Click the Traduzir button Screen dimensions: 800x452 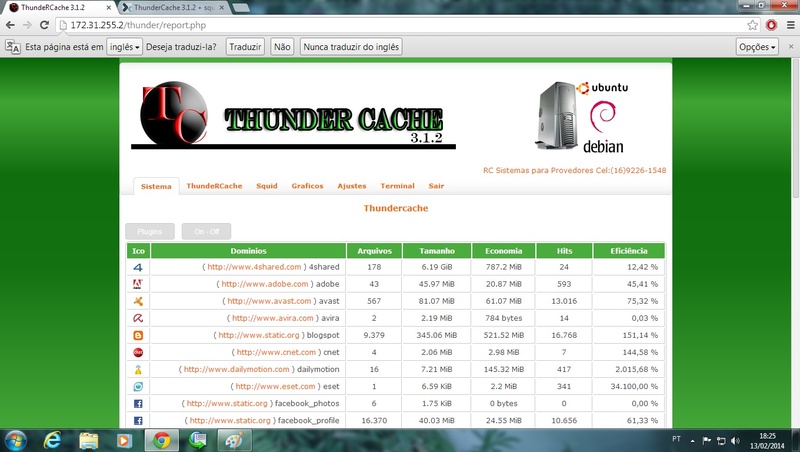tap(245, 47)
